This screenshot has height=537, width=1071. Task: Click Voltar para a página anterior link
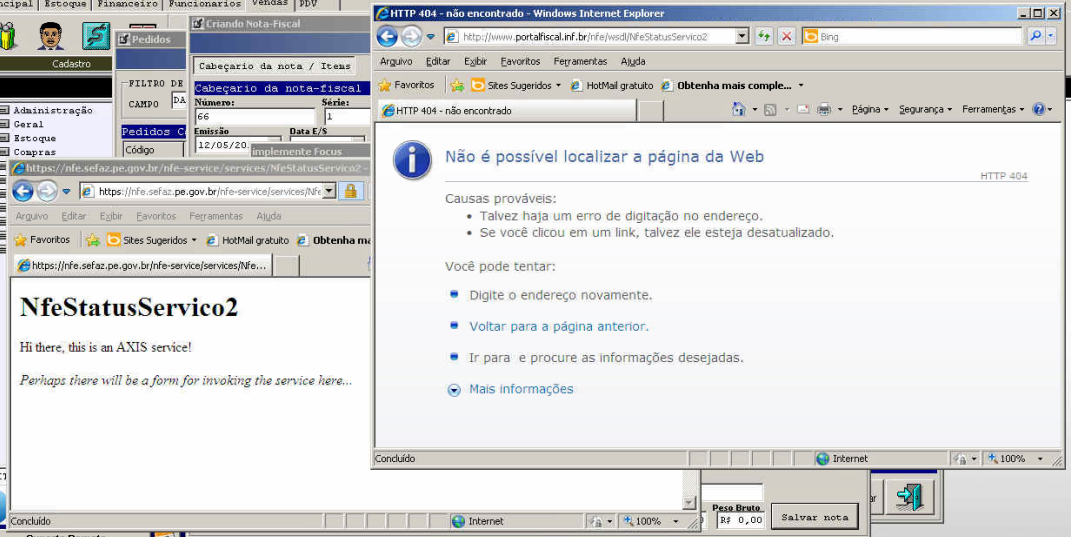click(x=559, y=327)
